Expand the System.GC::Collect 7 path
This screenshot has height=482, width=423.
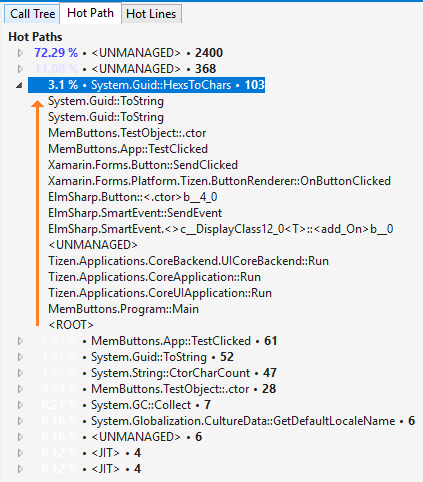(20, 405)
